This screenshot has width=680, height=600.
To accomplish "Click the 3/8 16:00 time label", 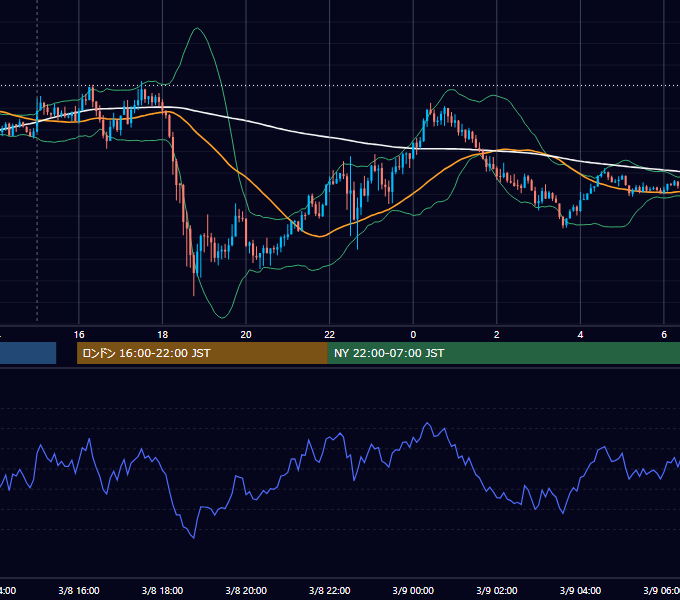I will tap(79, 590).
